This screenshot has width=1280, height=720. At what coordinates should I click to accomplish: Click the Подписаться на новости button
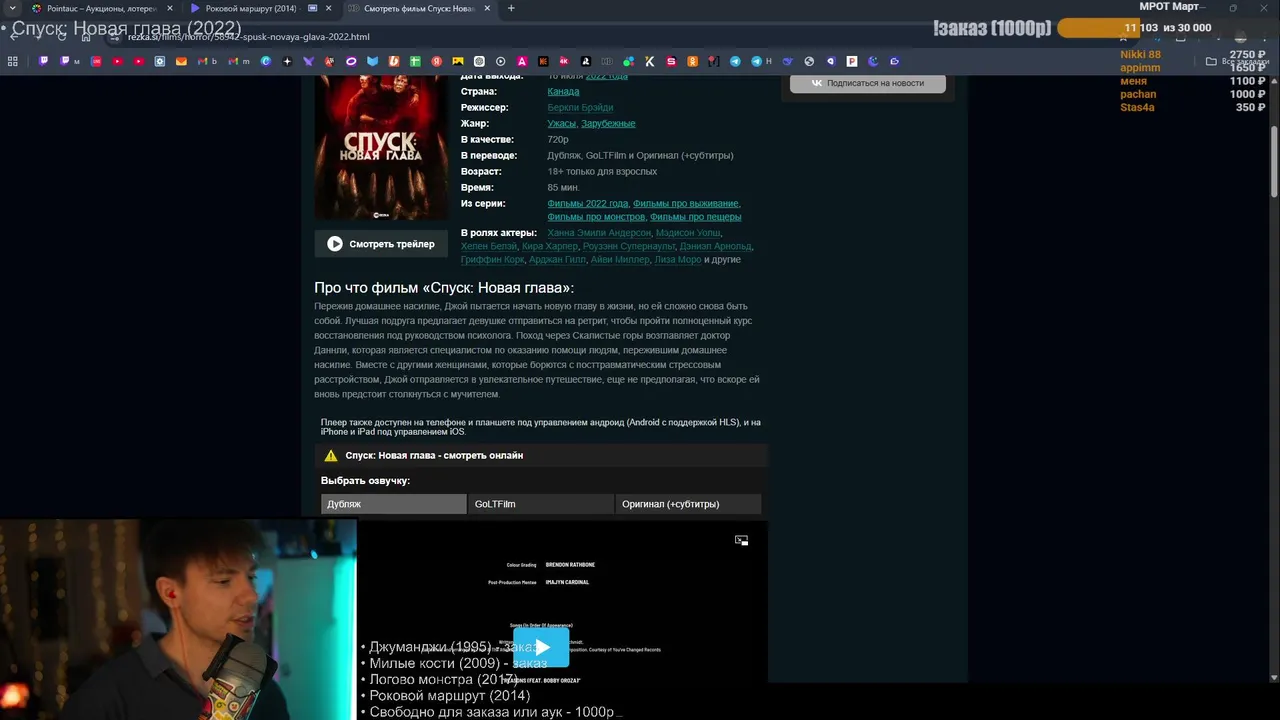(x=867, y=83)
